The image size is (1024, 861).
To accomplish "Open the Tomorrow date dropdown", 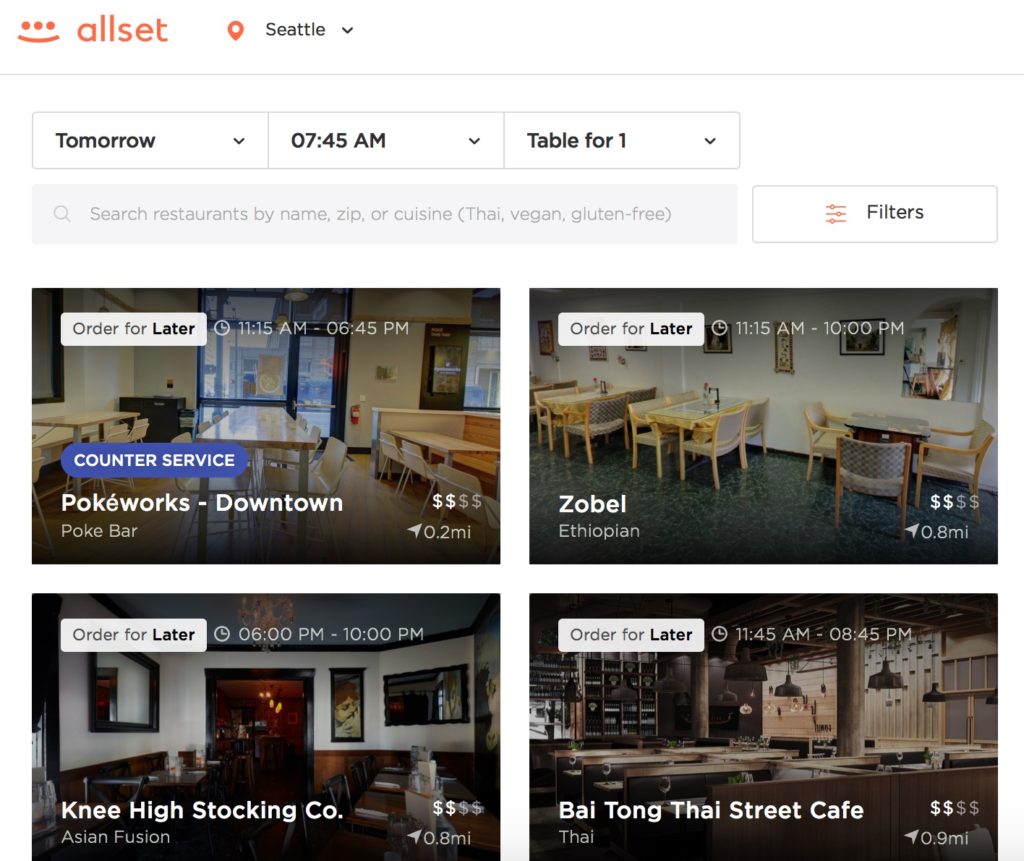I will pos(150,140).
